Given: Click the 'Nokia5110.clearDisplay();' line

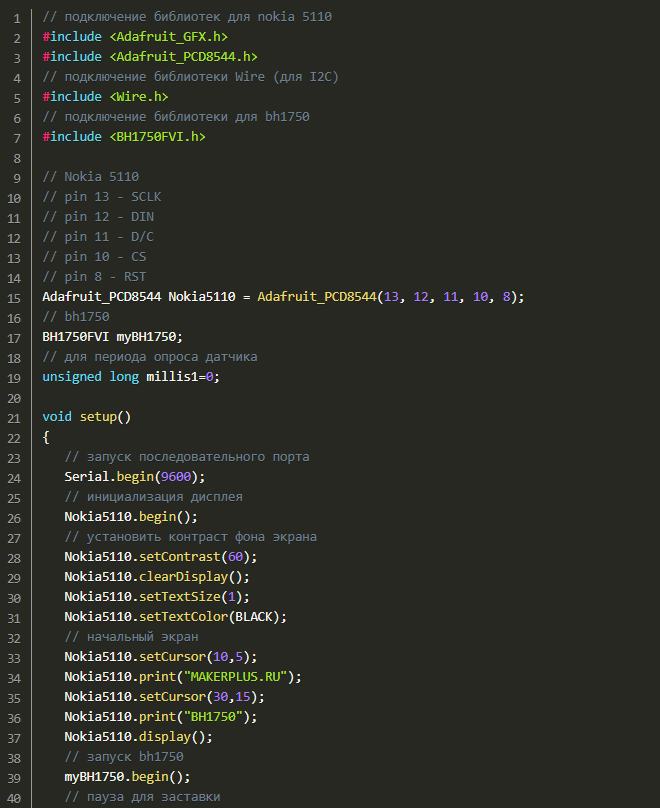Looking at the screenshot, I should (157, 577).
